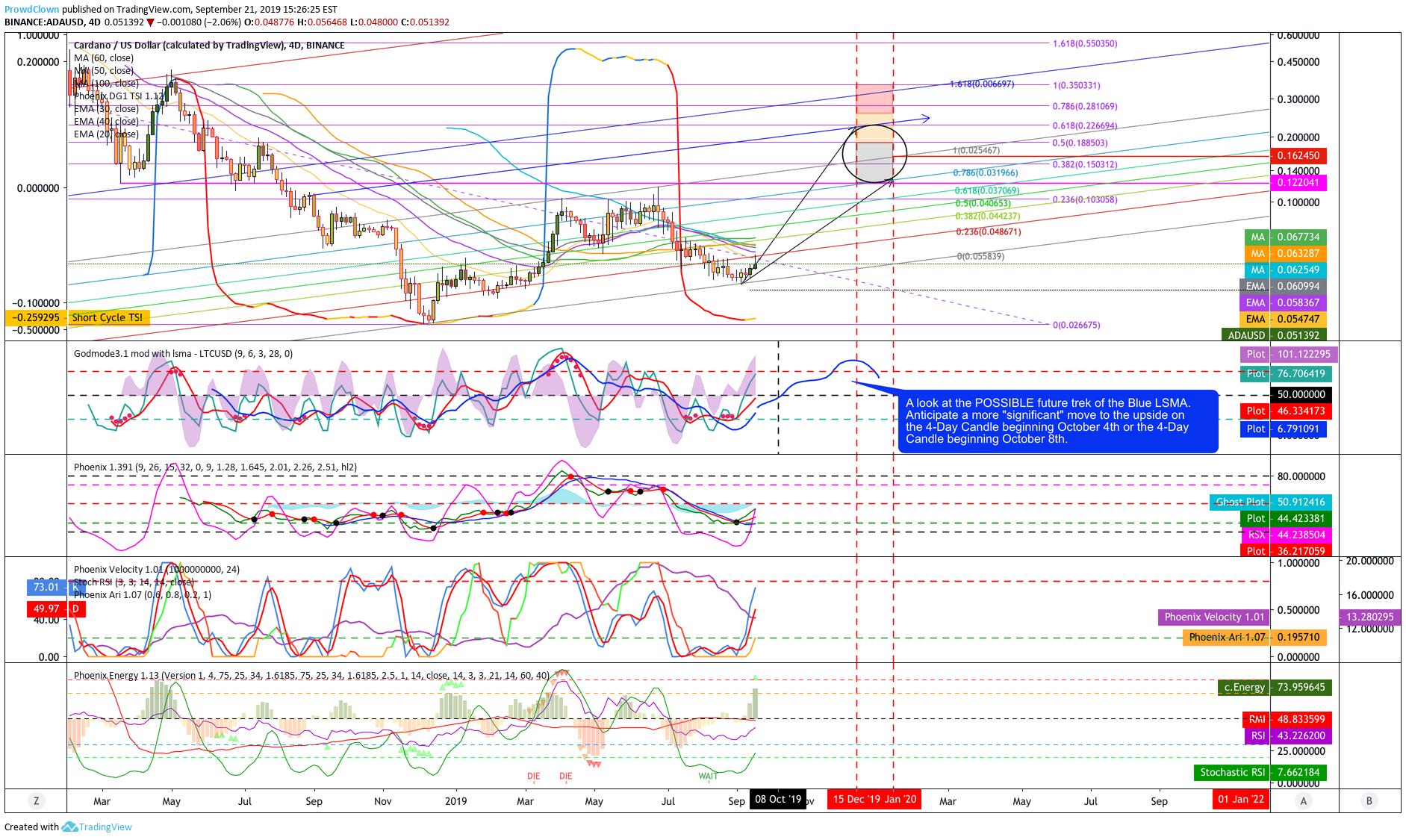Click the orange Phoenix Ari 1.07 label
1406x840 pixels.
pyautogui.click(x=1254, y=637)
